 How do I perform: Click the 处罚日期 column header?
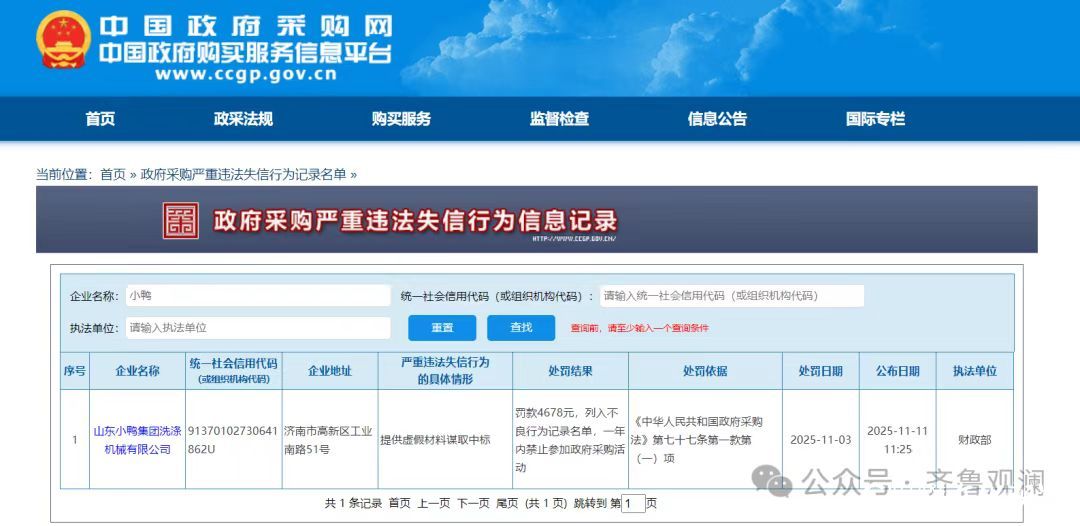tap(820, 371)
